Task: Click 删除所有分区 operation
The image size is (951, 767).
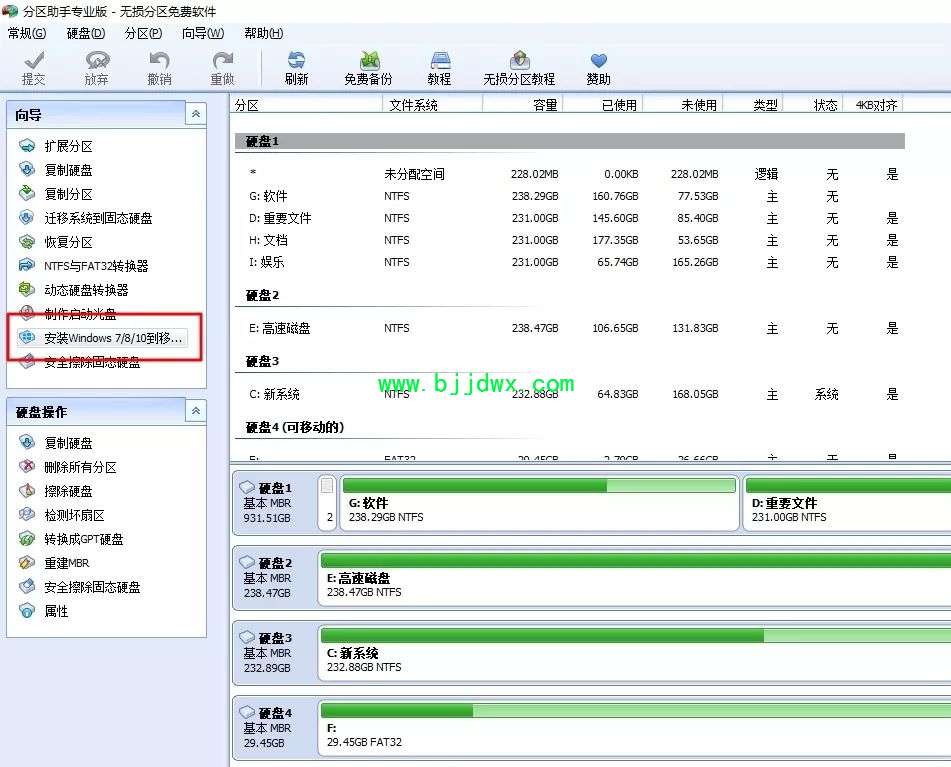Action: 67,467
